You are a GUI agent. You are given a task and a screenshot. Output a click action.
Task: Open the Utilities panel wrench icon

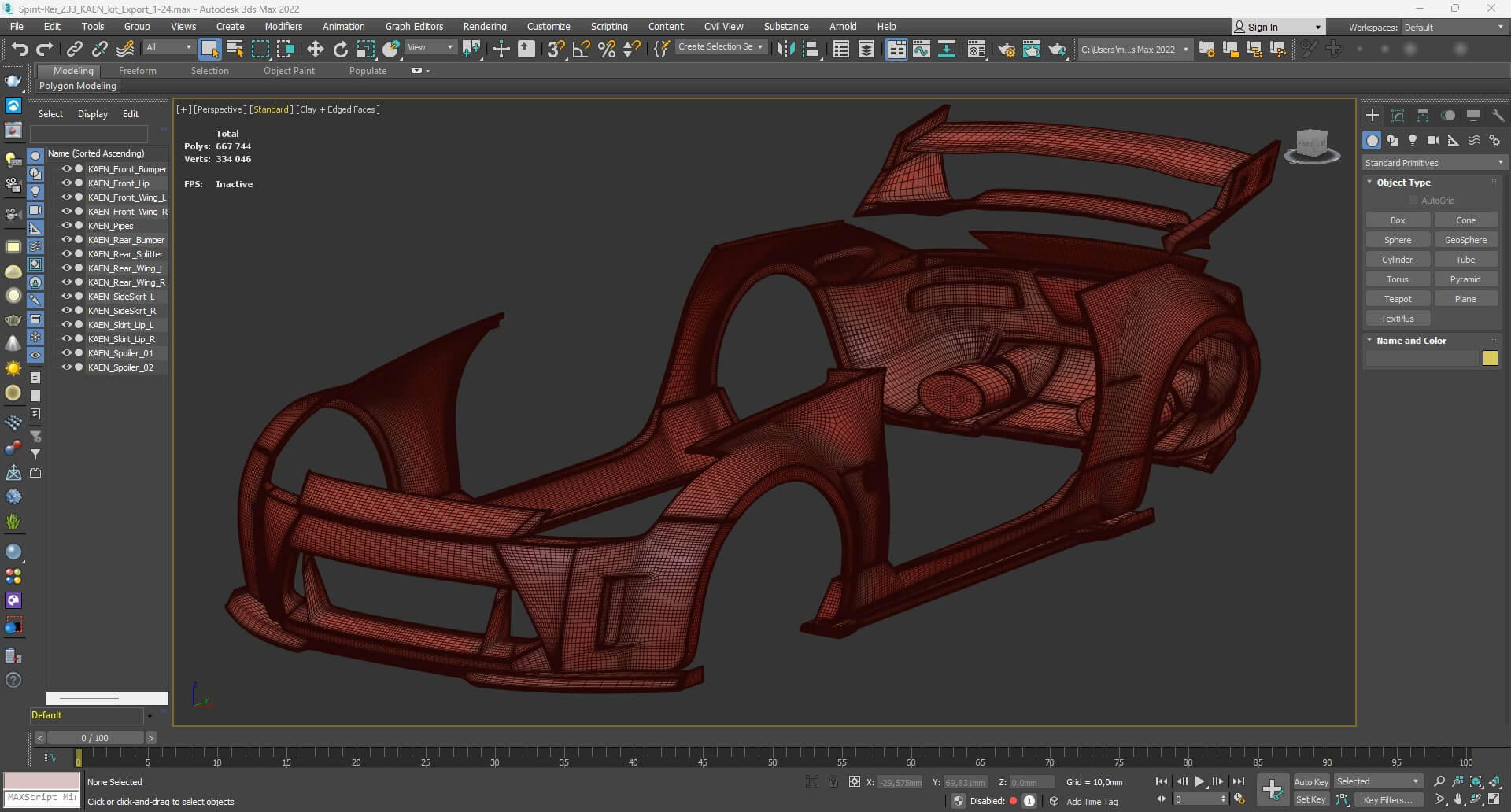pos(1498,116)
